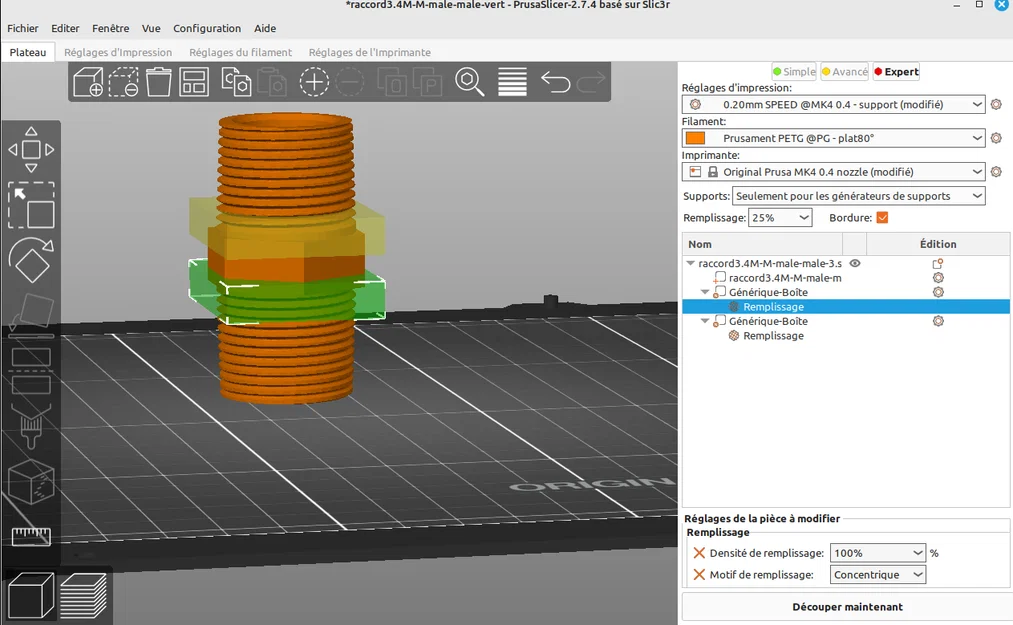Select the Rotate gizmo tool
Viewport: 1013px width, 625px height.
tap(31, 260)
